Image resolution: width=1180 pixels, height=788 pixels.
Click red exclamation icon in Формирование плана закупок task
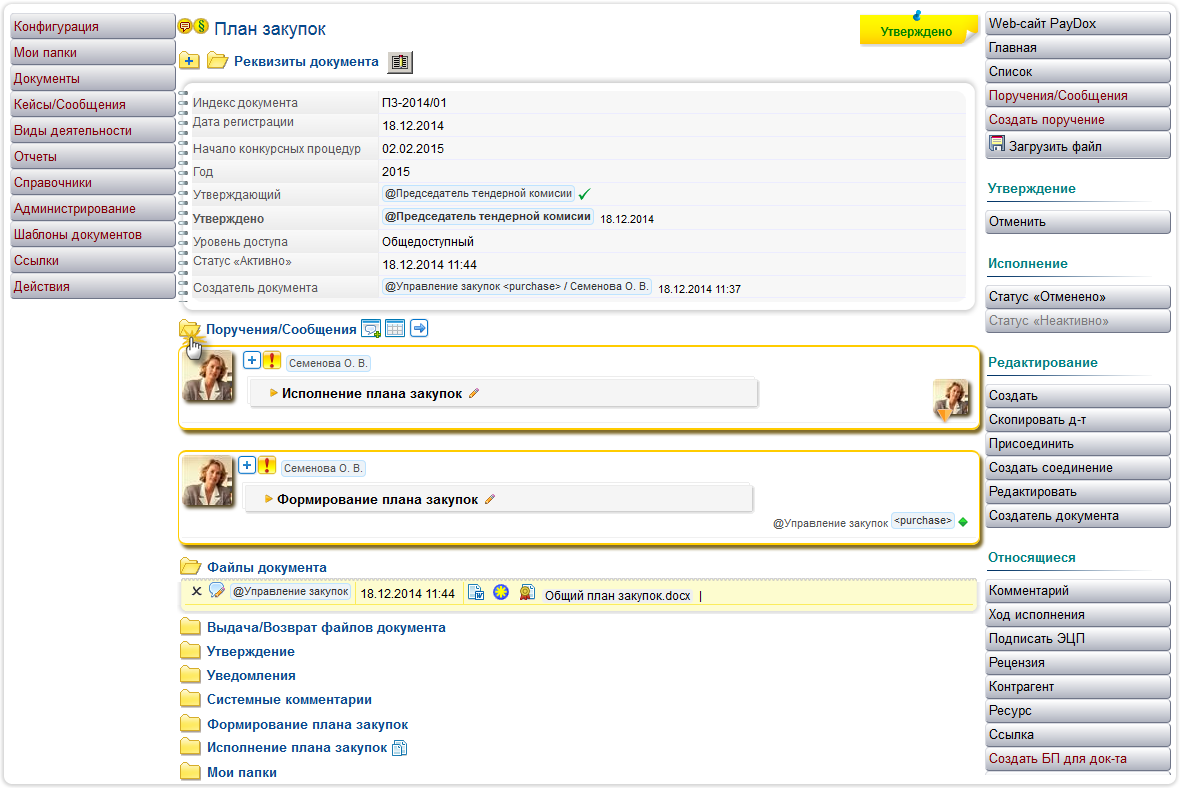(267, 465)
